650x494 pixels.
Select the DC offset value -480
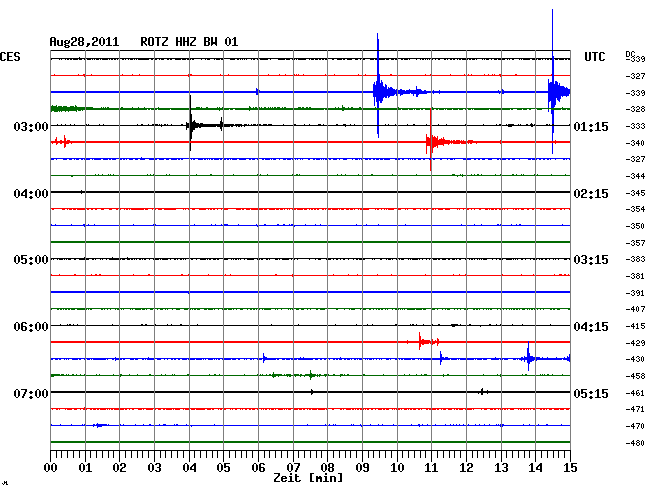[x=635, y=443]
